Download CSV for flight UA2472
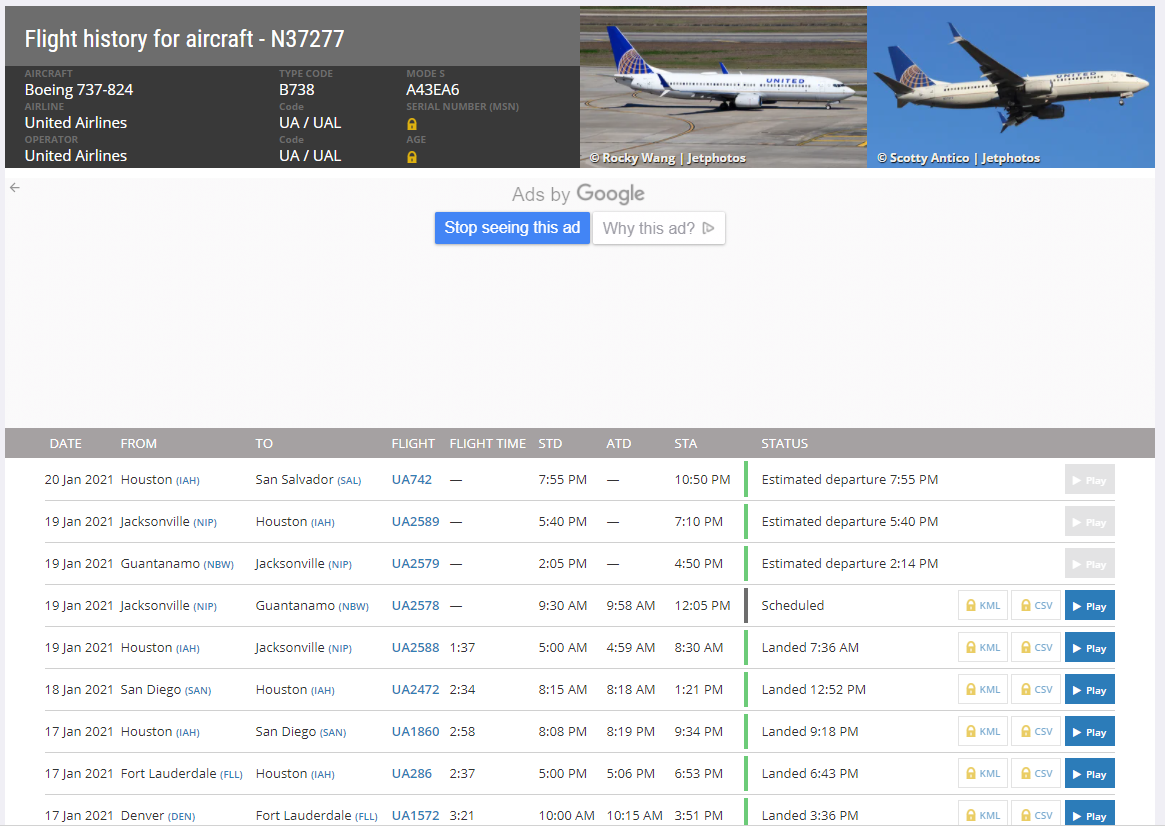Image resolution: width=1165 pixels, height=826 pixels. pyautogui.click(x=1036, y=689)
